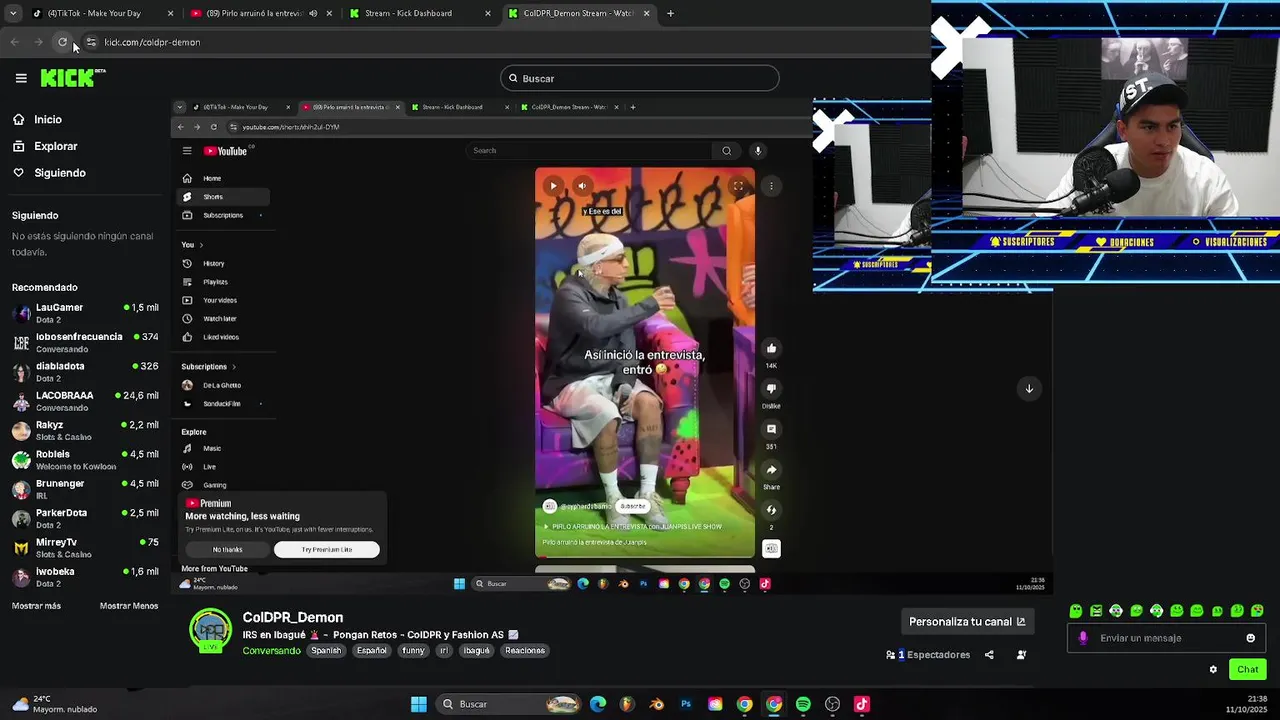Viewport: 1280px width, 720px height.
Task: Open the Kick hamburger sidebar menu
Action: [x=21, y=78]
